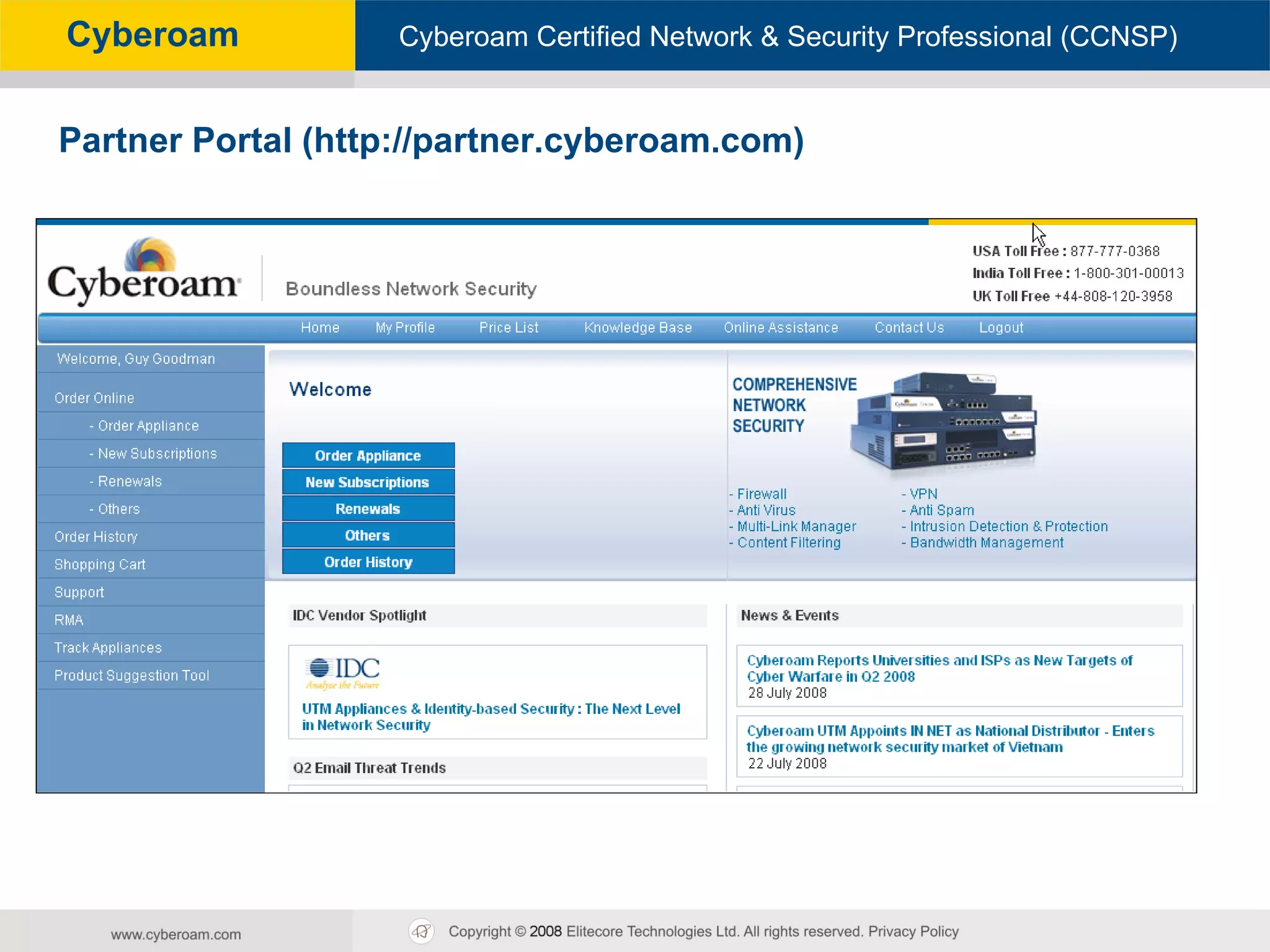Screen dimensions: 1270x952
Task: Click the USA Toll Free number
Action: point(1115,251)
